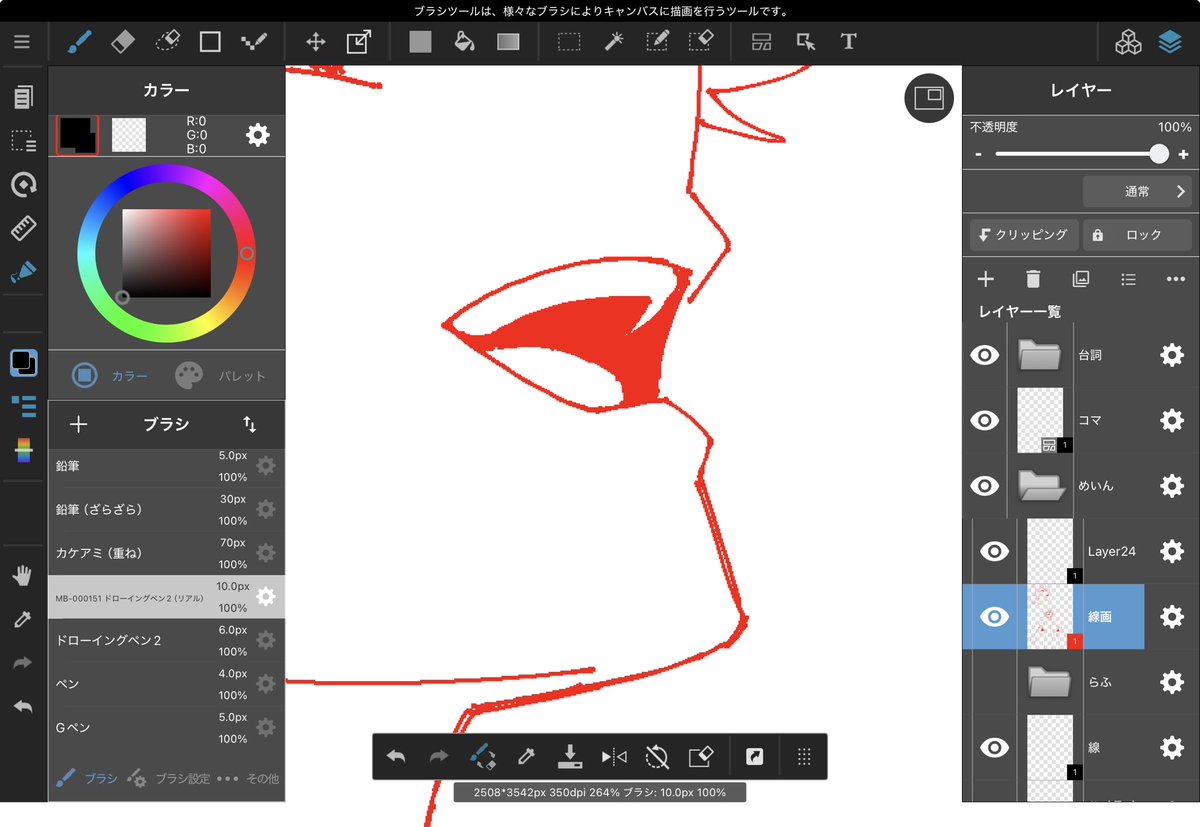The height and width of the screenshot is (827, 1200).
Task: Select the rectangular Selection tool
Action: pos(569,42)
